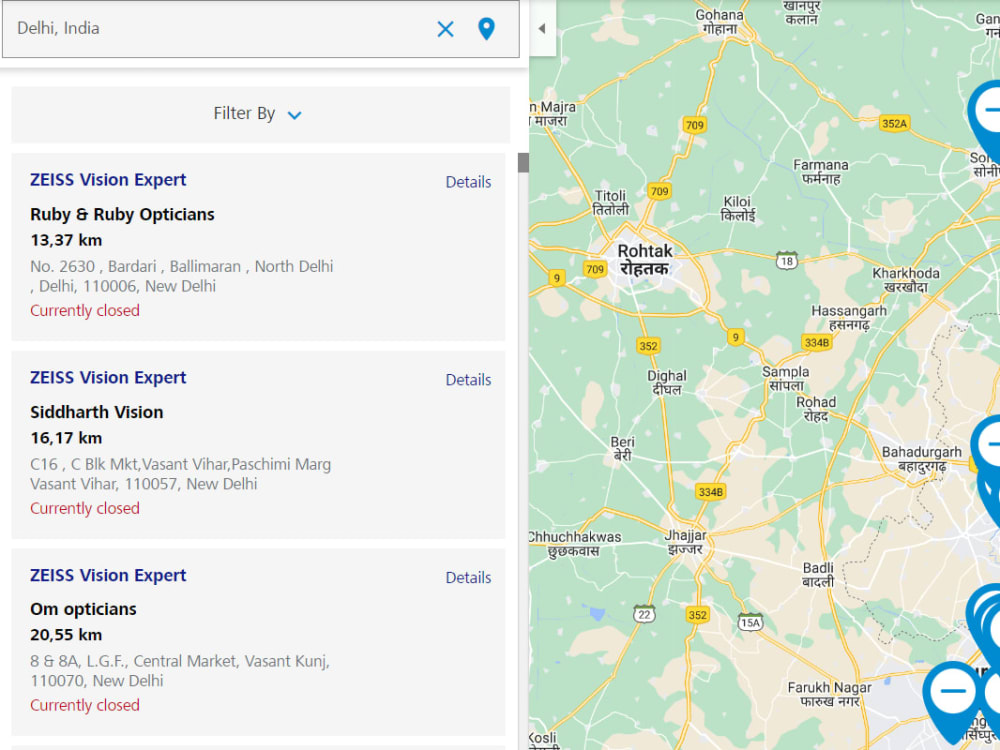Click the Vasant Vihar Paschimi Marg address
This screenshot has width=1000, height=750.
[x=180, y=474]
